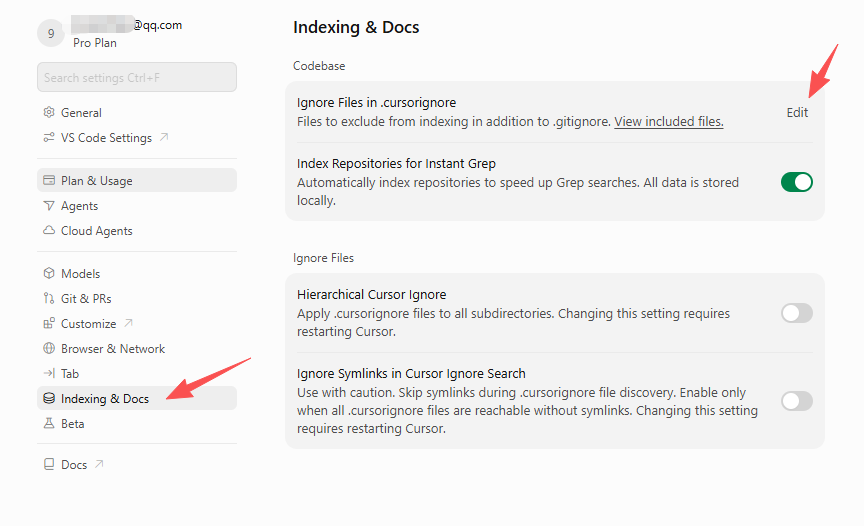Click the Codebase section label
The width and height of the screenshot is (864, 526).
click(319, 66)
